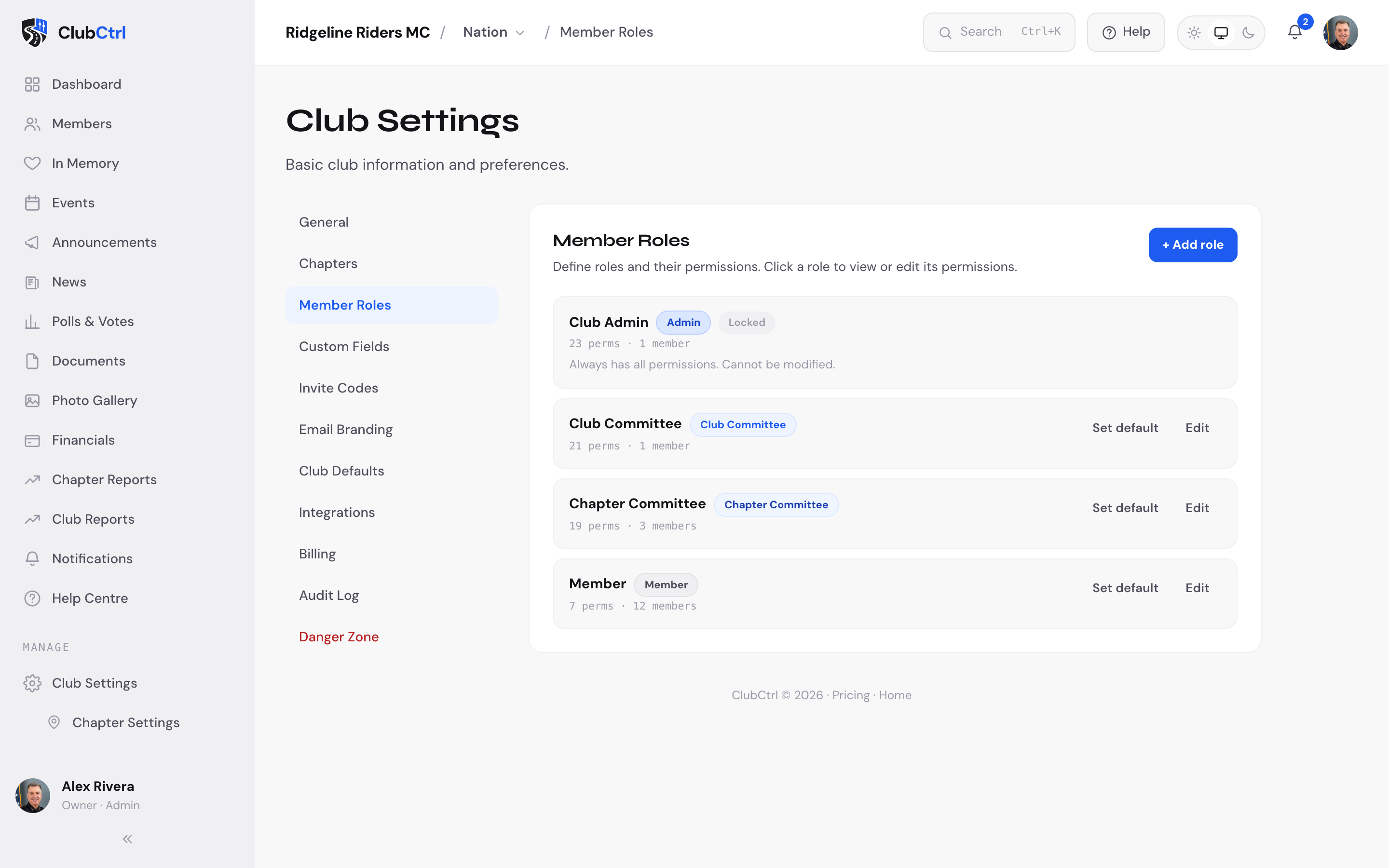Open the Danger Zone settings tab
The height and width of the screenshot is (868, 1389).
[x=392, y=637]
